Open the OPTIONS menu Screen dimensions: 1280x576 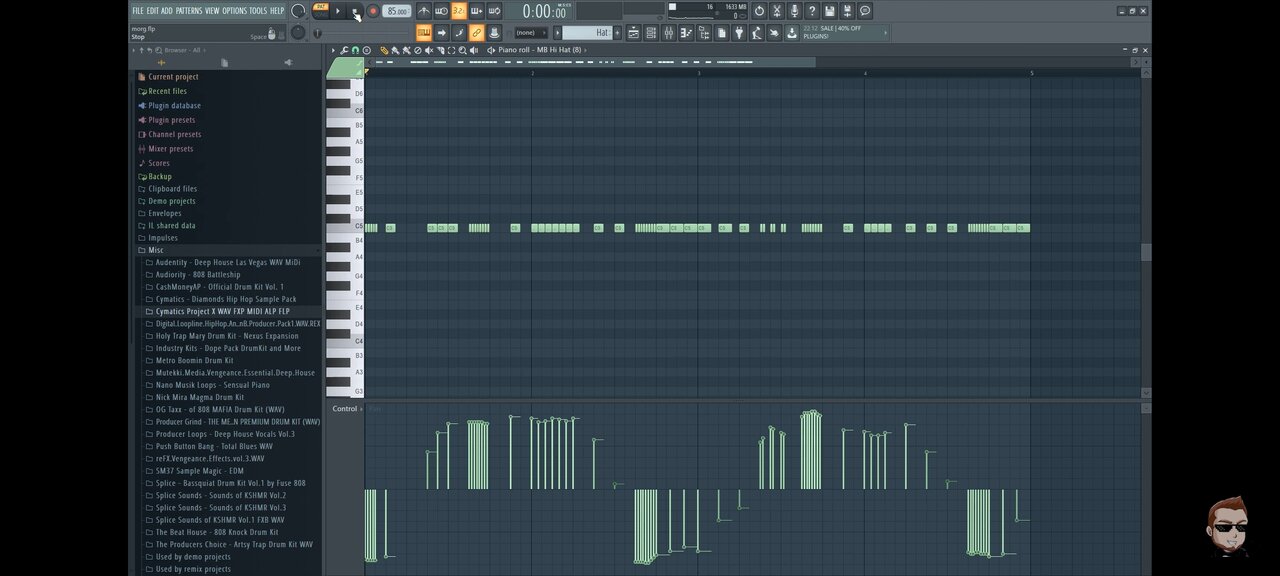[x=234, y=11]
